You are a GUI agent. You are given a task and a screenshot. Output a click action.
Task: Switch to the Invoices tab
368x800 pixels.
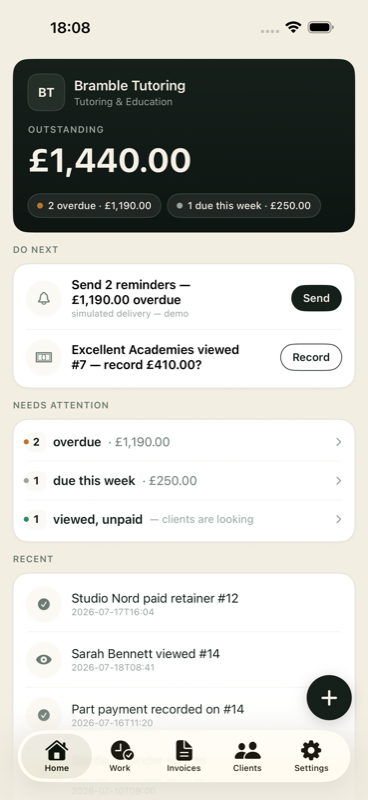(184, 757)
